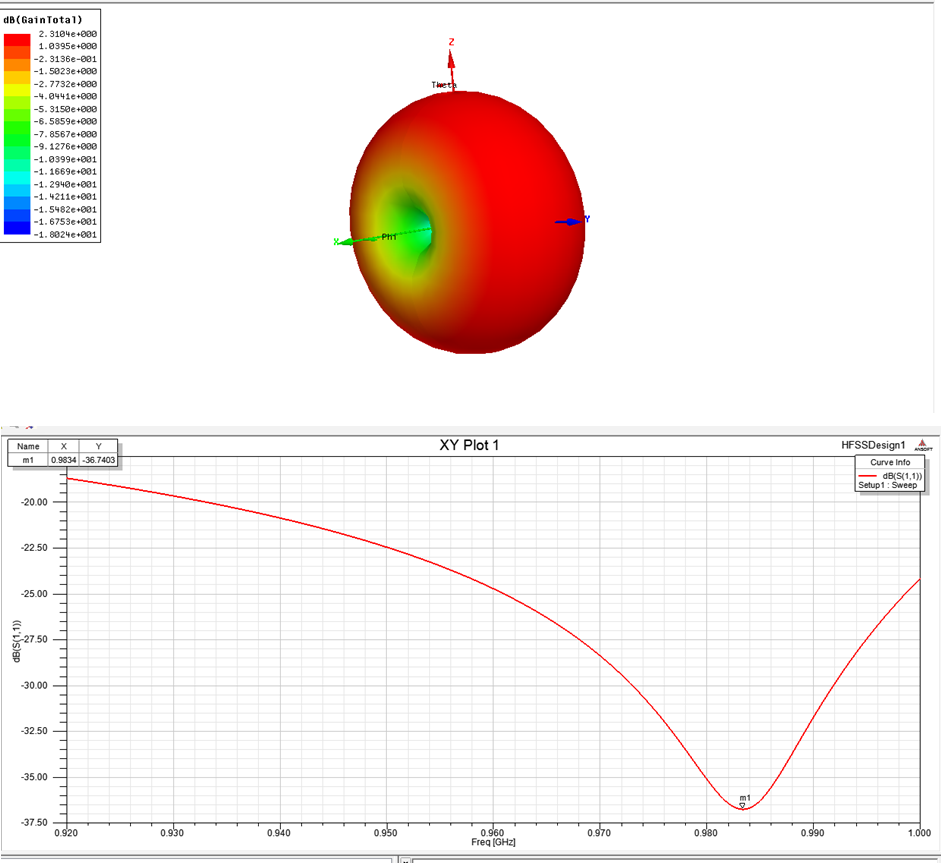Click the HFSSDesign1 label
The image size is (941, 863).
pyautogui.click(x=873, y=445)
